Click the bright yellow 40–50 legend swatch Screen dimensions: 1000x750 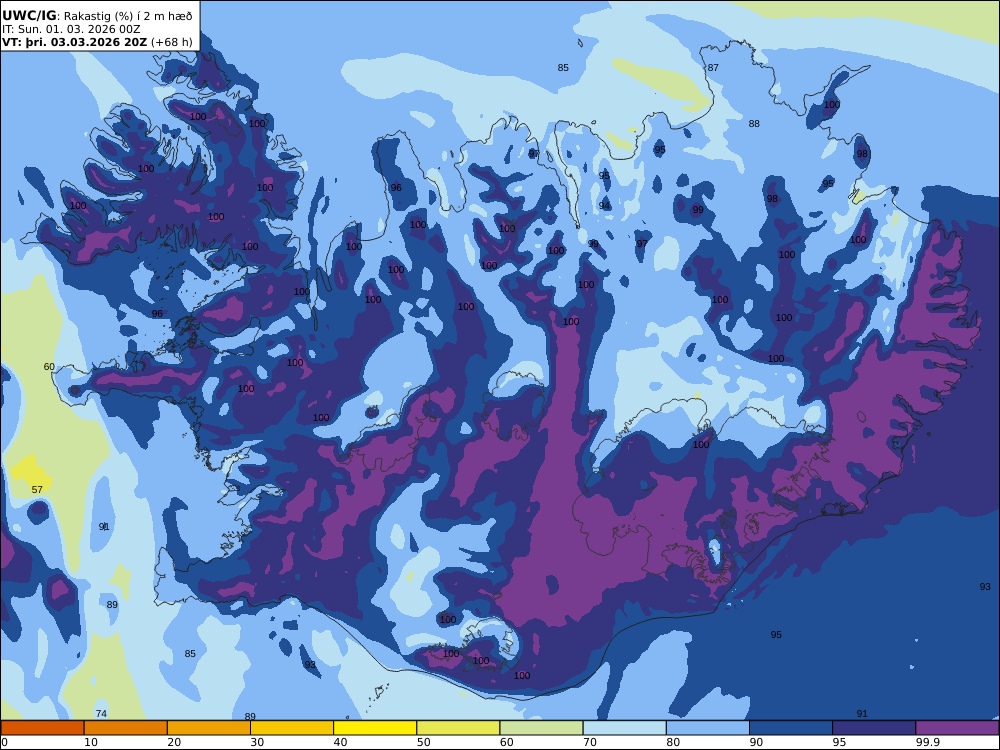click(x=375, y=728)
